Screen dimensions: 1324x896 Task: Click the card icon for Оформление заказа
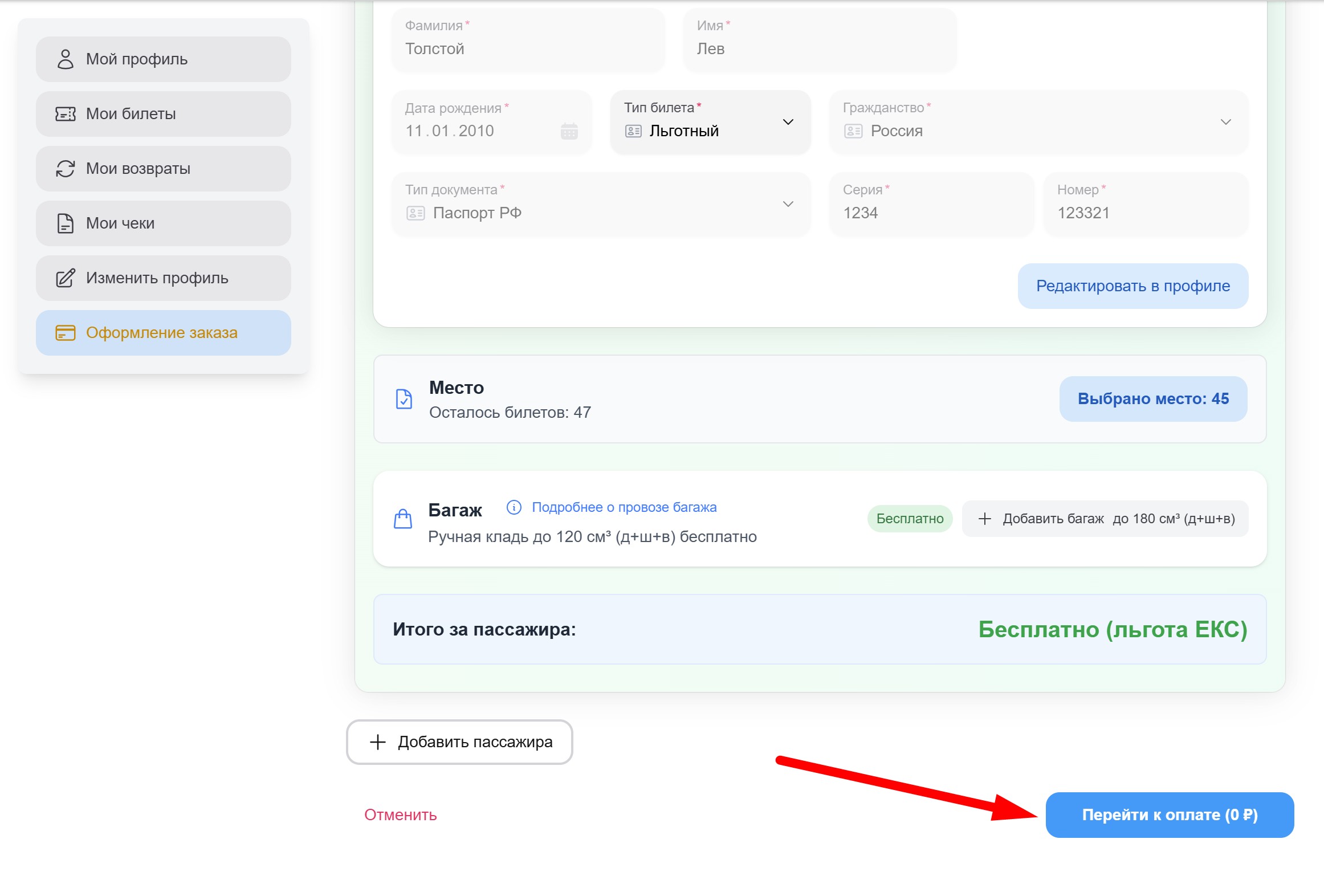pos(66,333)
